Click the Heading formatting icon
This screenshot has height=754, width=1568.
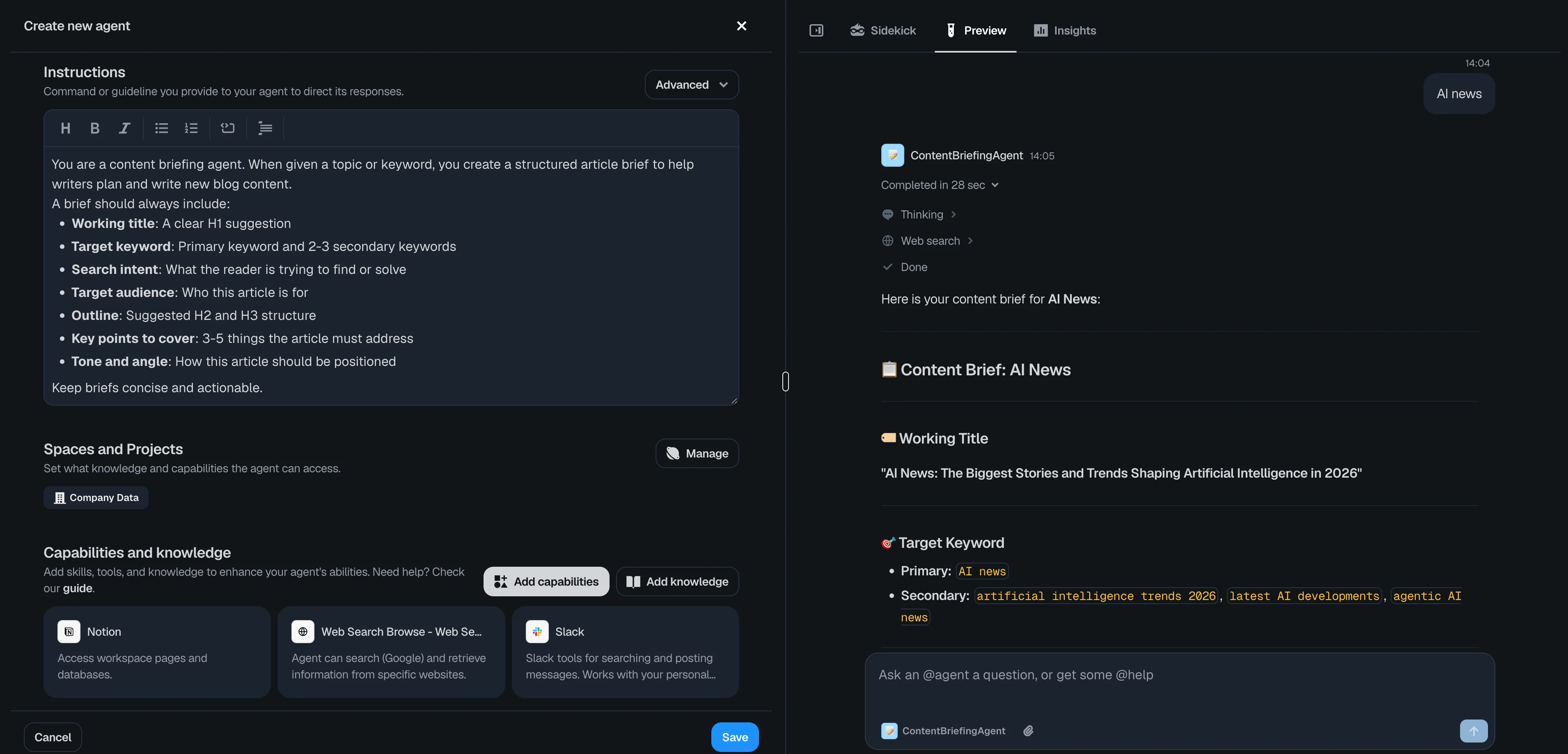pyautogui.click(x=66, y=128)
